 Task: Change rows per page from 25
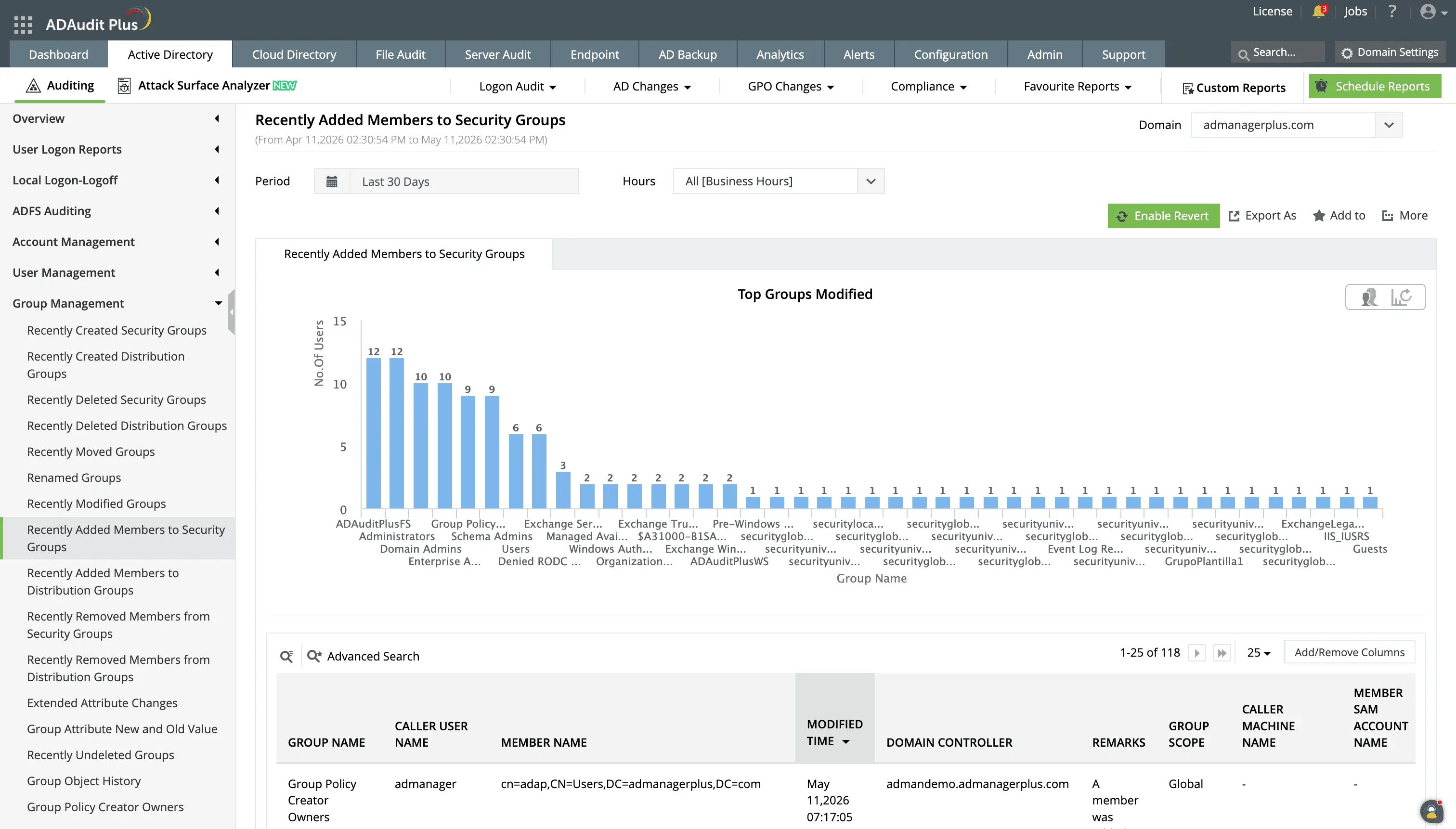[x=1259, y=652]
